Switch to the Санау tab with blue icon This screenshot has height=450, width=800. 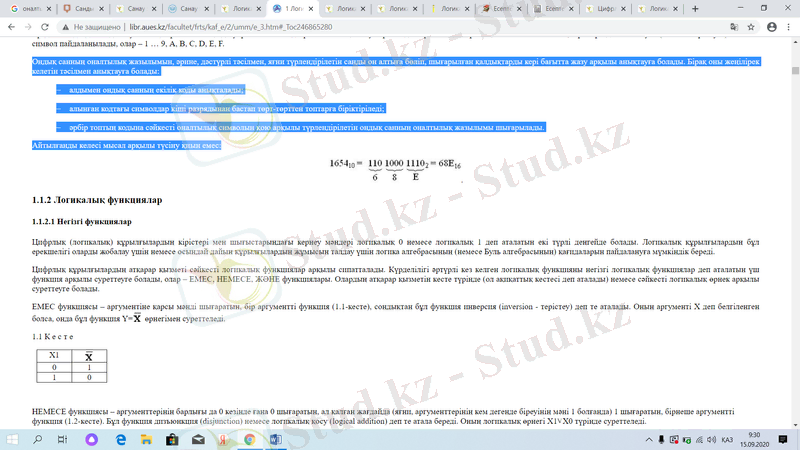[188, 9]
